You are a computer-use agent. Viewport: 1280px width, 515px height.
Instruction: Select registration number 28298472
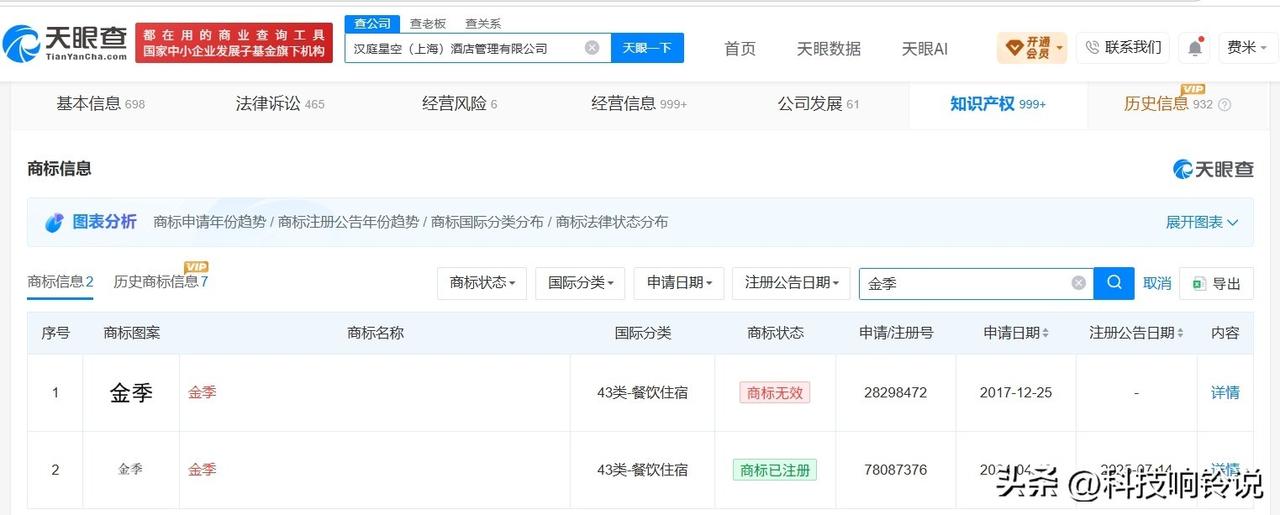click(895, 393)
